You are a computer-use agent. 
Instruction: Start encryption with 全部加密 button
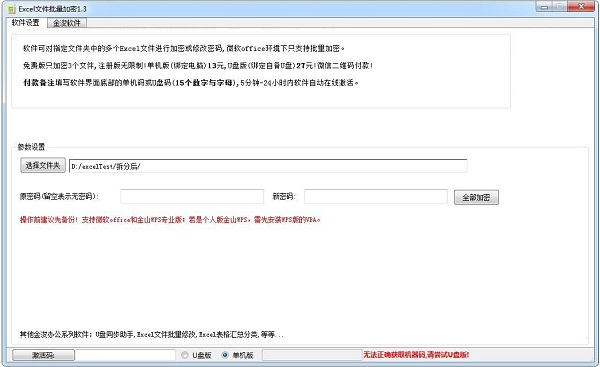click(476, 197)
